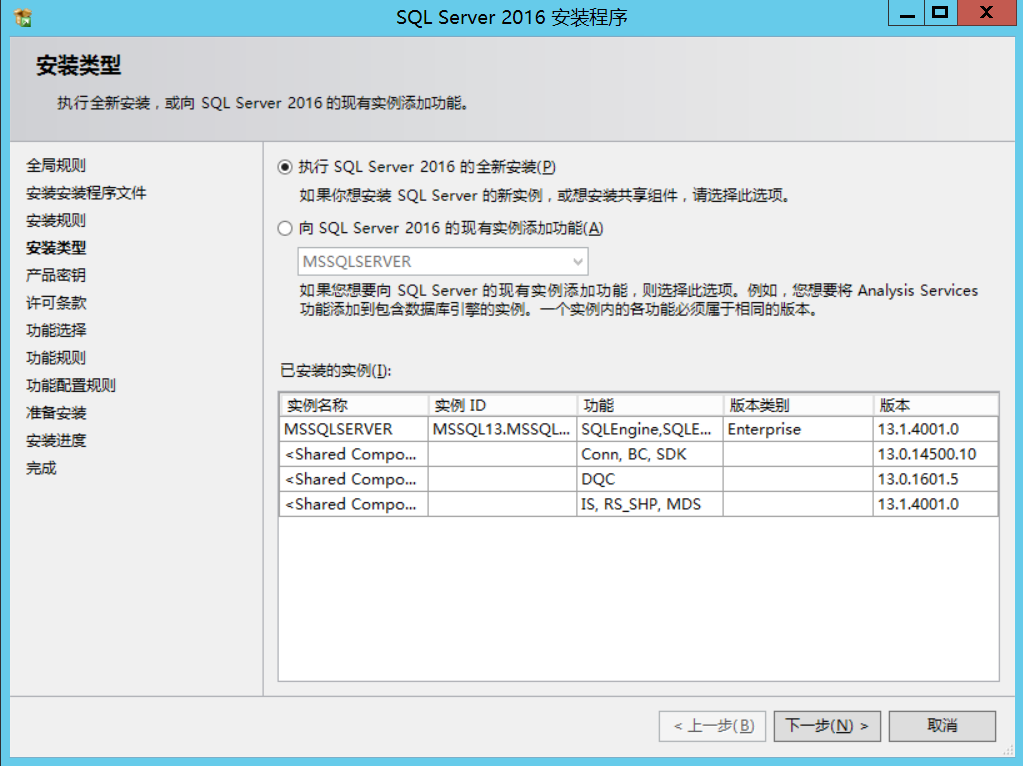This screenshot has height=766, width=1023.
Task: Click the 实例名称 column header
Action: click(x=354, y=405)
